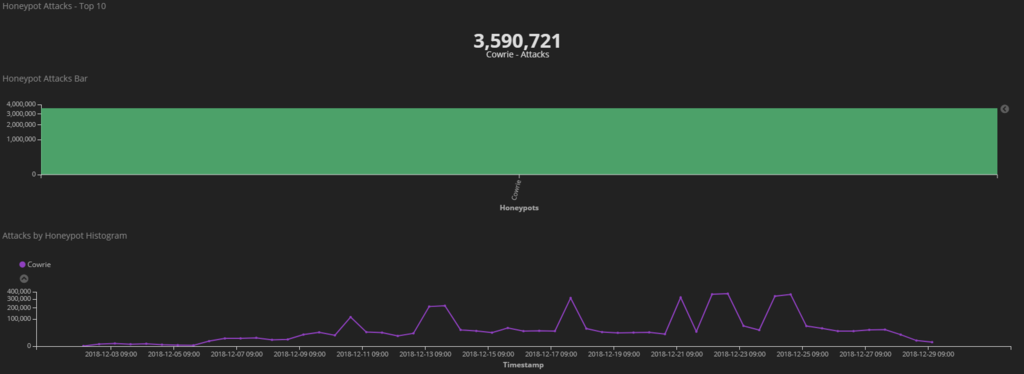Click the 1,000,000 y-axis label
The width and height of the screenshot is (1024, 374).
[x=21, y=140]
